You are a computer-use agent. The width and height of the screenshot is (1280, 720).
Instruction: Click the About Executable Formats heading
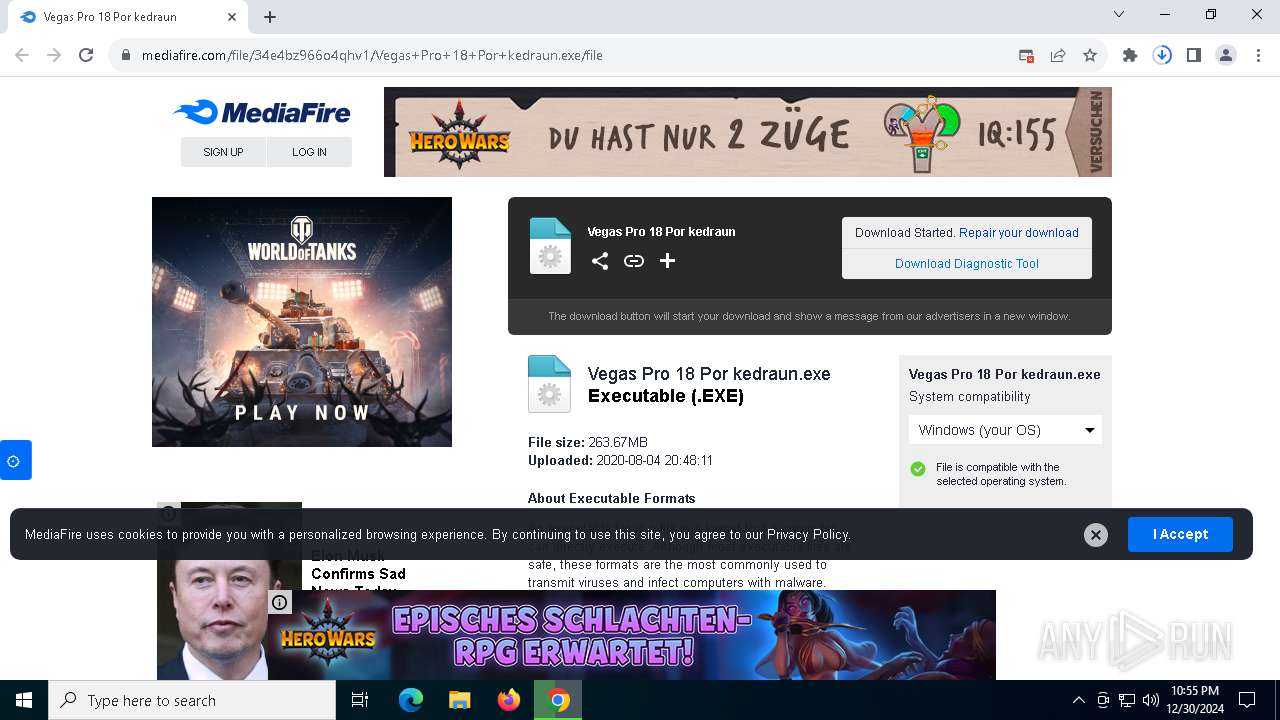coord(612,498)
